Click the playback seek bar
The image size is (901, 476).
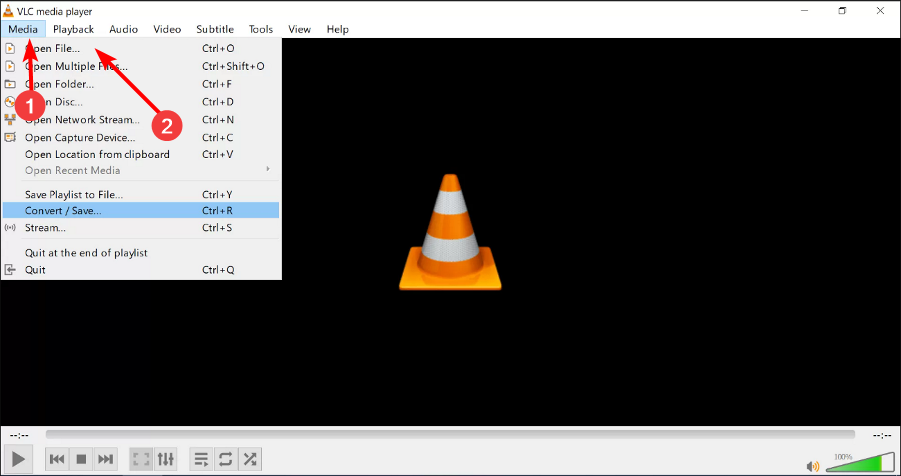(450, 435)
